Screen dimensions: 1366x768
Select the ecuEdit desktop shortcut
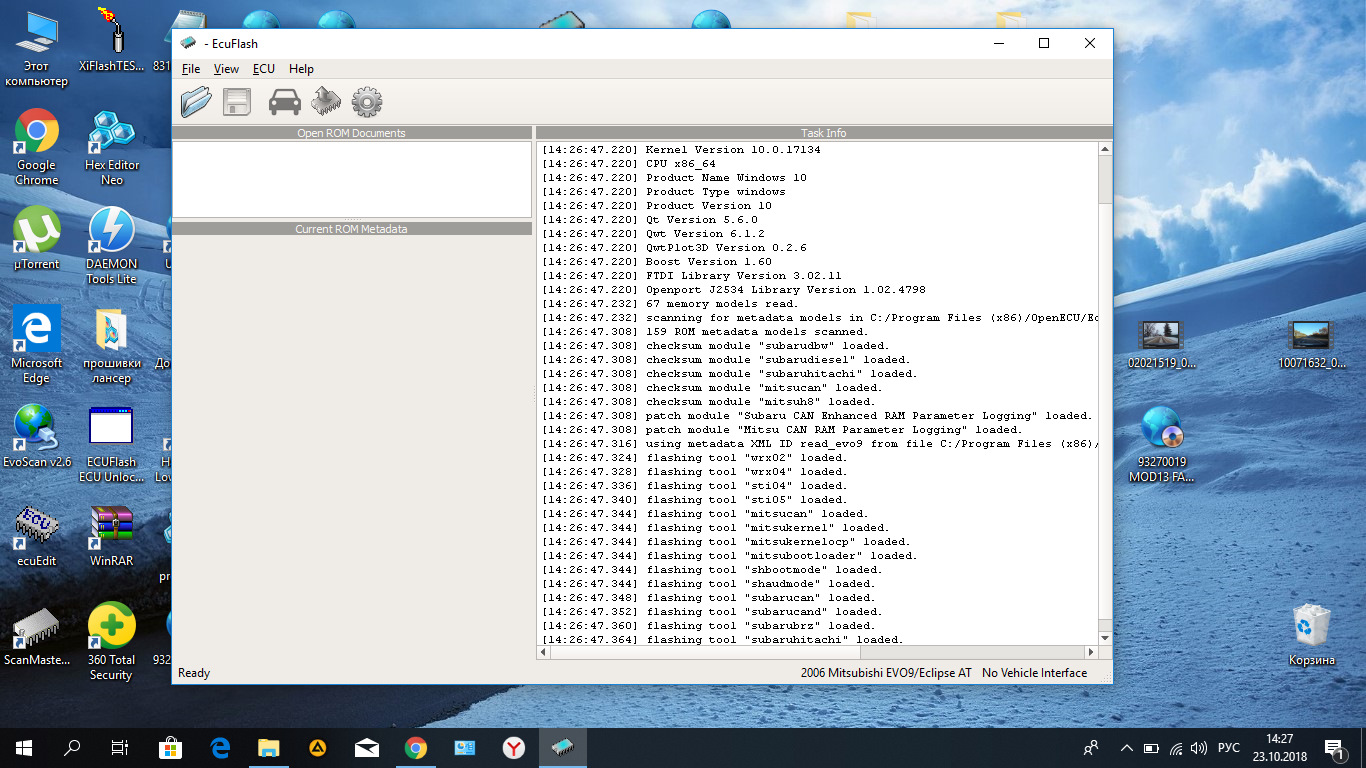point(37,535)
